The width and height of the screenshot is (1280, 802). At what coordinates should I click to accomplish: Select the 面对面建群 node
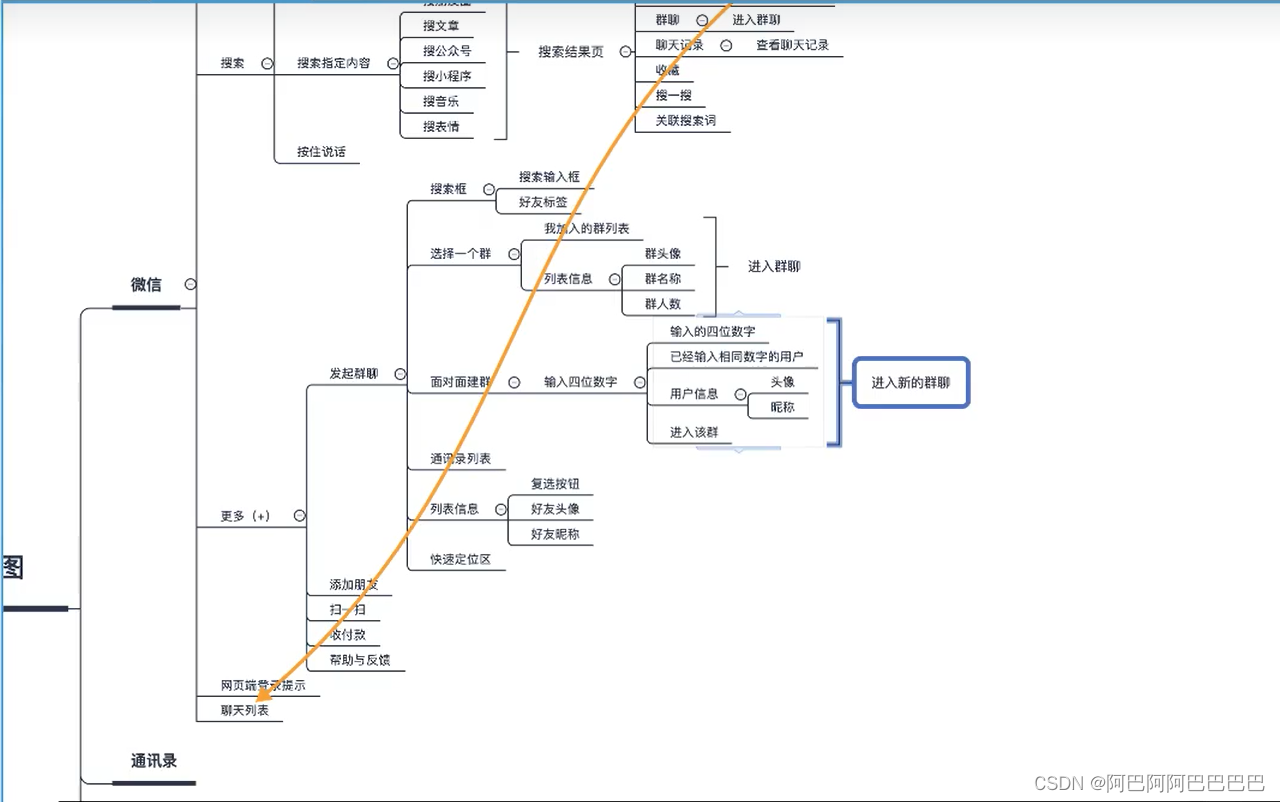(461, 382)
